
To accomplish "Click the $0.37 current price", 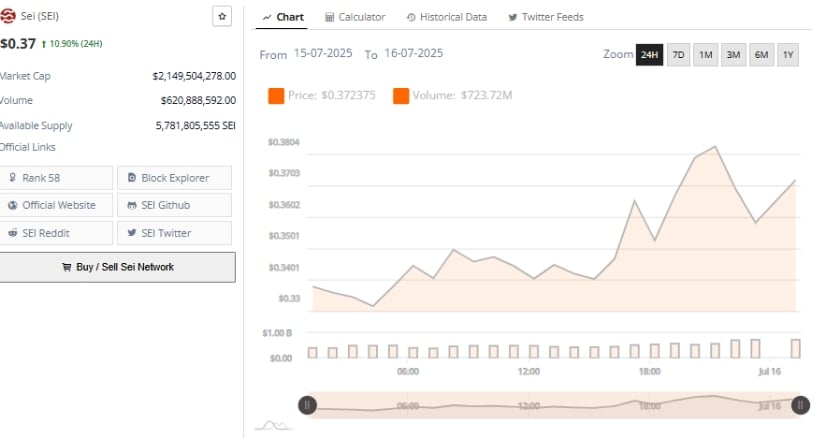I will pos(18,44).
